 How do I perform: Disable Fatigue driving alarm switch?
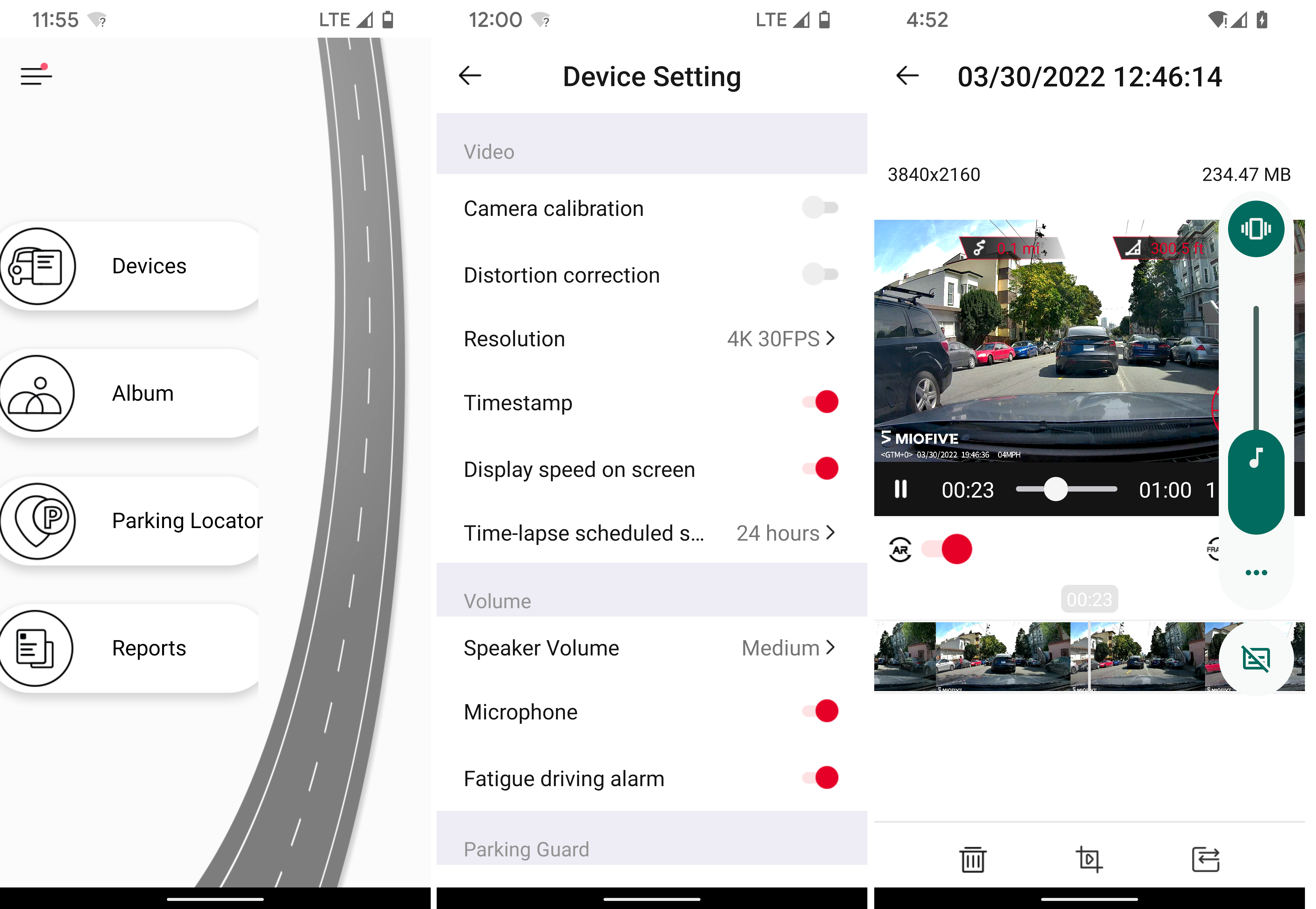[x=820, y=778]
